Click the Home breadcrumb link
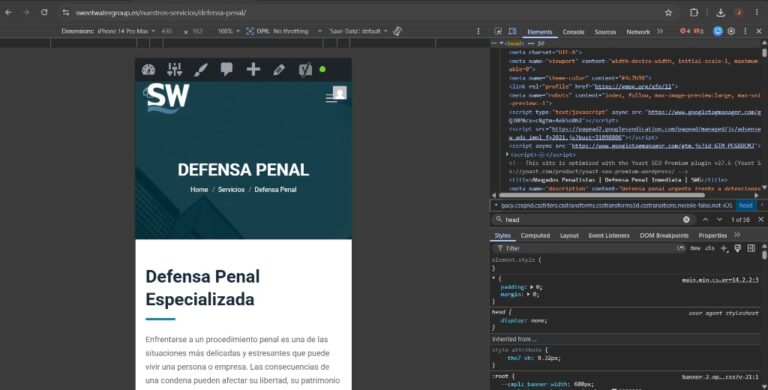Viewport: 768px width, 390px height. tap(199, 189)
